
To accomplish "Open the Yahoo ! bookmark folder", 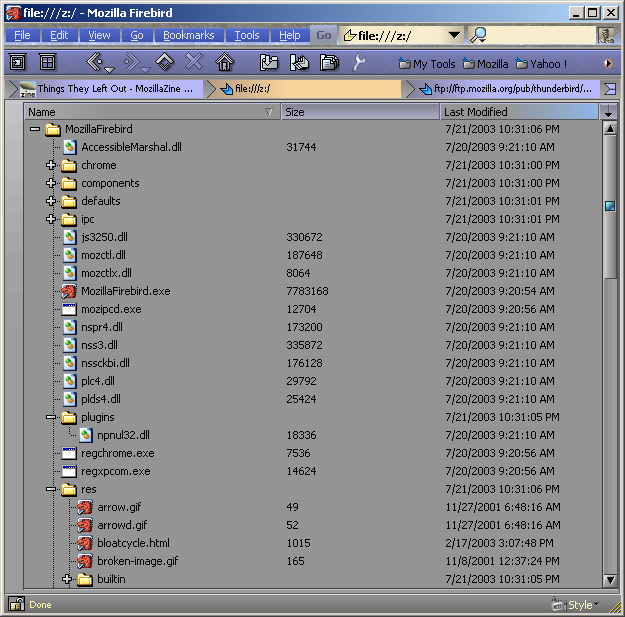I will coord(540,64).
